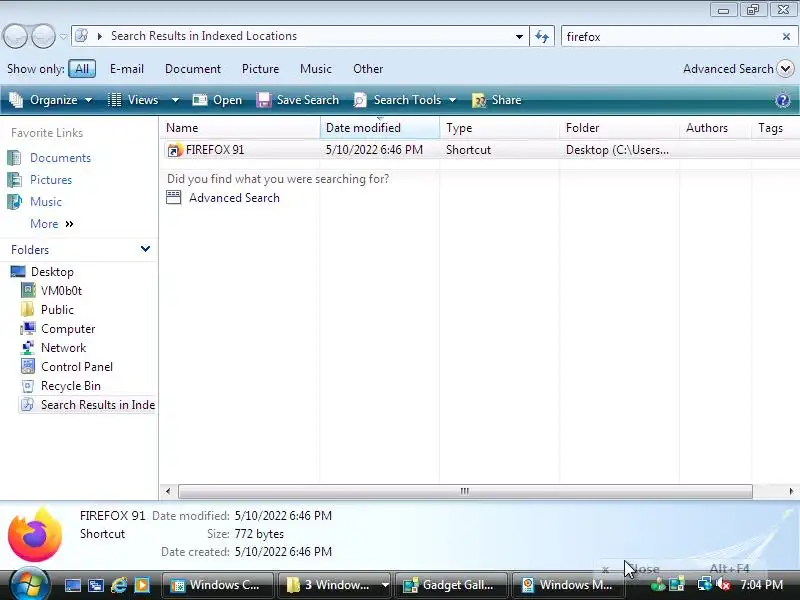Select the Public folder

[57, 310]
